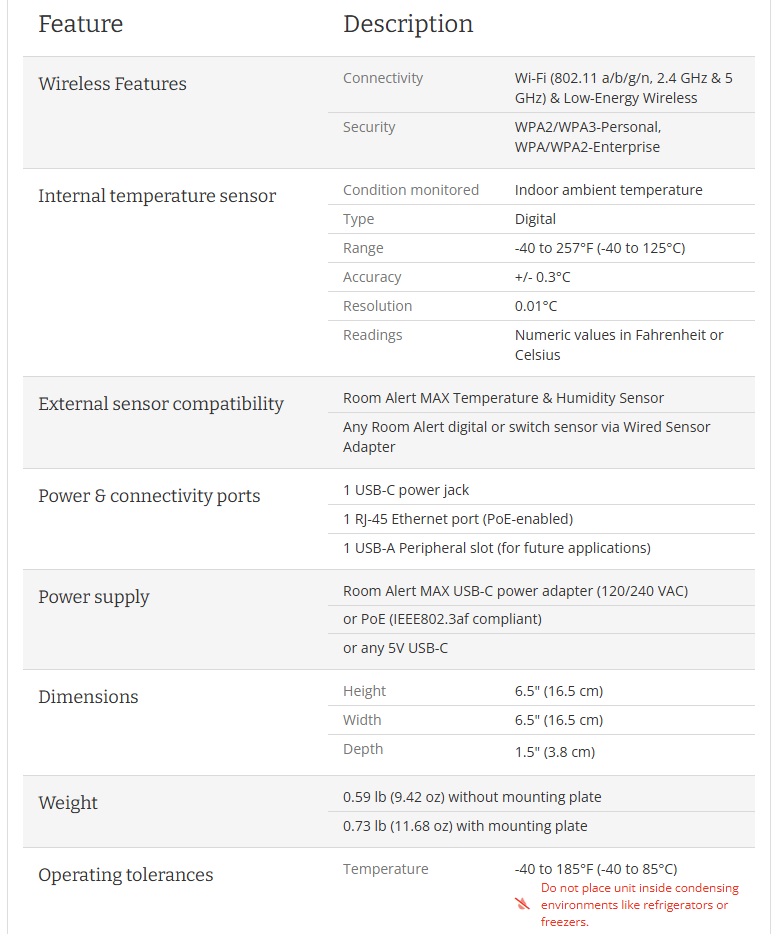Image resolution: width=779 pixels, height=937 pixels.
Task: Click the red condensing warning icon
Action: click(x=522, y=904)
